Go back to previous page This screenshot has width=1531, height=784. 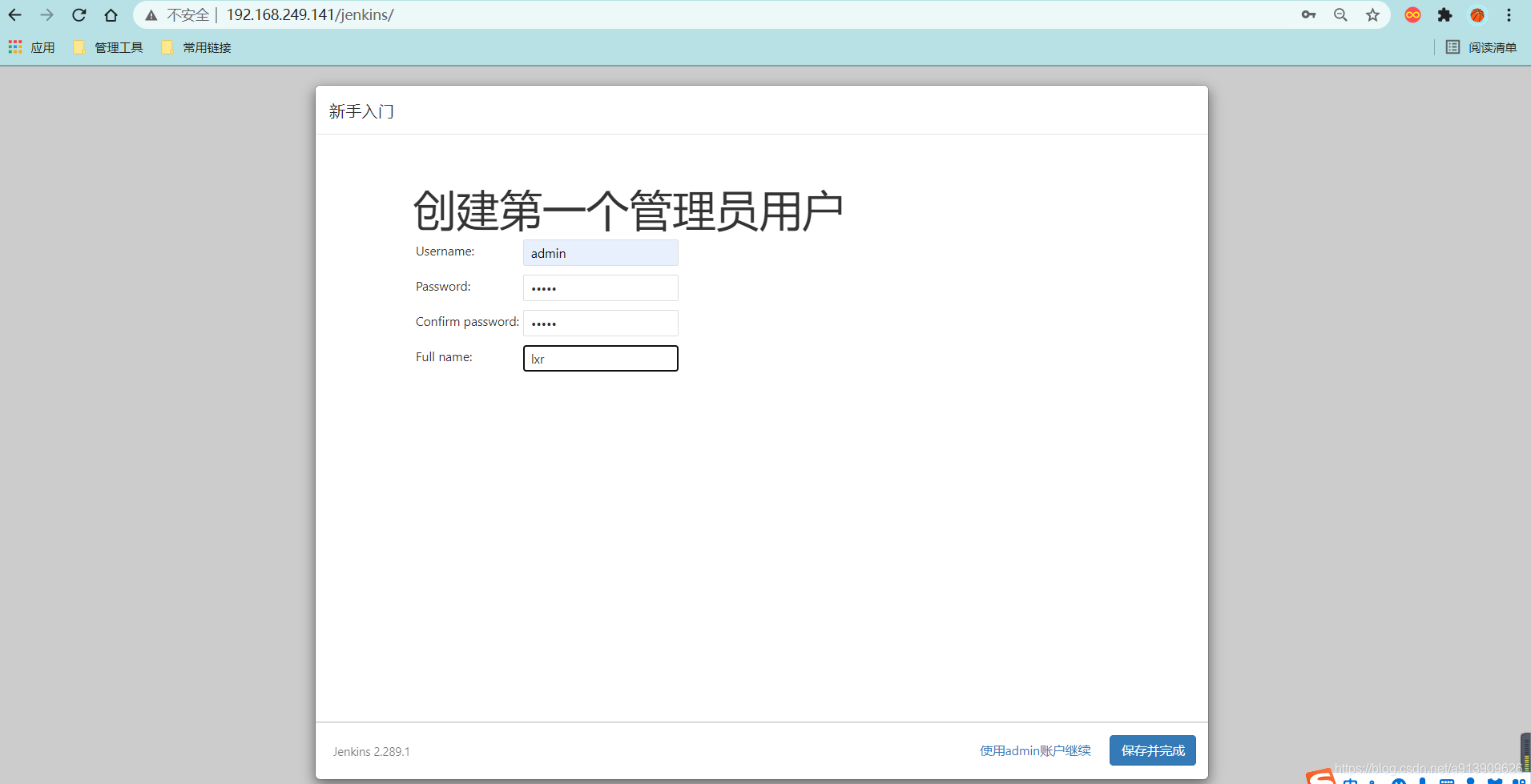point(15,15)
